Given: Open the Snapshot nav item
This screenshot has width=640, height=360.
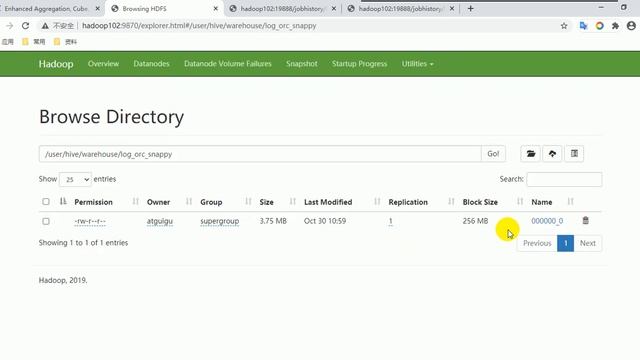Looking at the screenshot, I should [x=302, y=64].
